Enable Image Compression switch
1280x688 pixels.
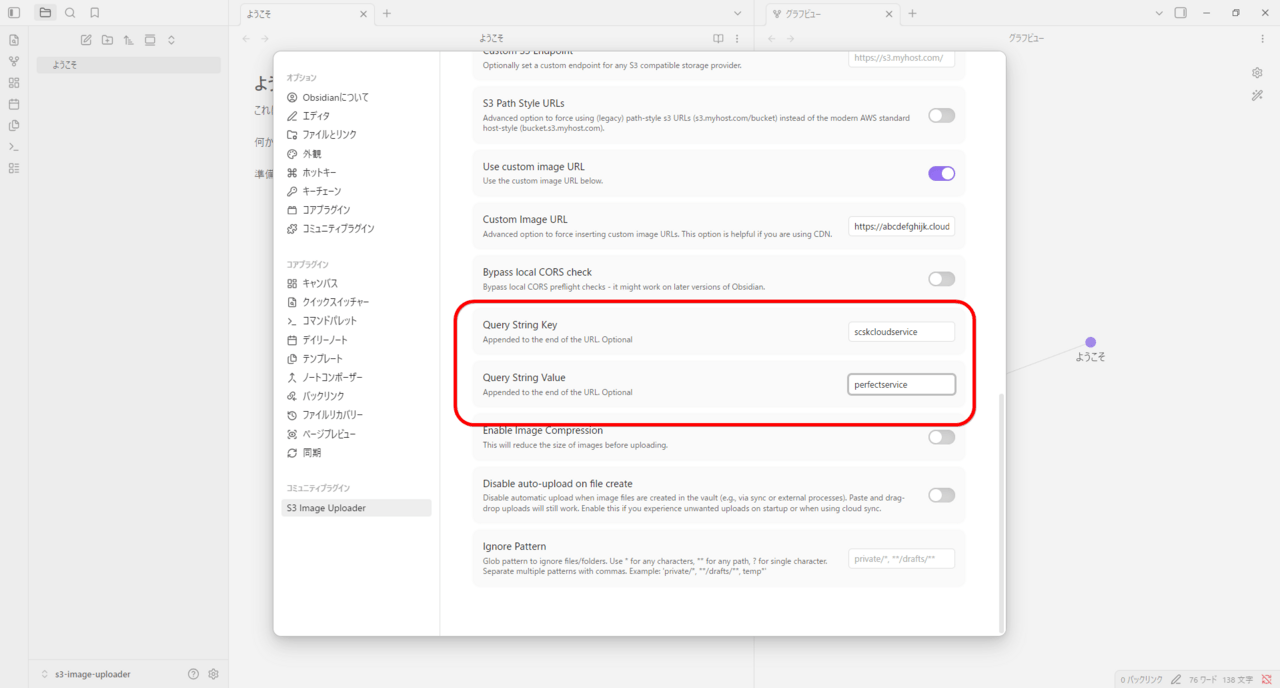[941, 437]
